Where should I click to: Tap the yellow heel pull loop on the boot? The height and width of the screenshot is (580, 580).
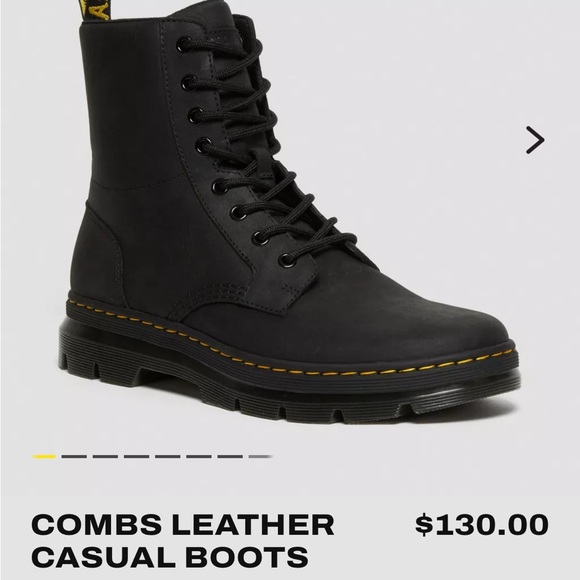(x=94, y=10)
